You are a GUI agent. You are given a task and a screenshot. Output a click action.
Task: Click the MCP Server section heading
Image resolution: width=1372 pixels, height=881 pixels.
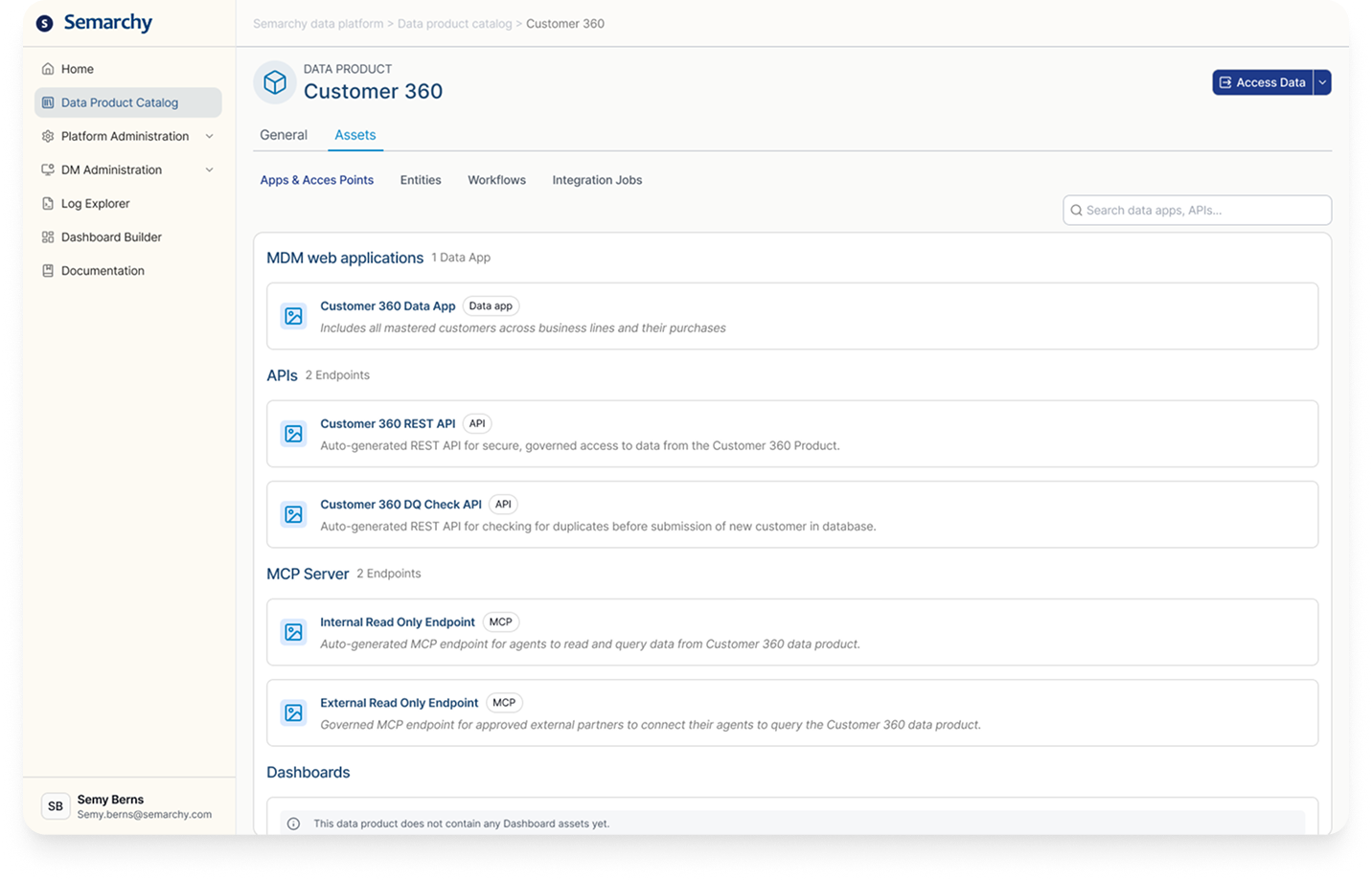point(308,574)
